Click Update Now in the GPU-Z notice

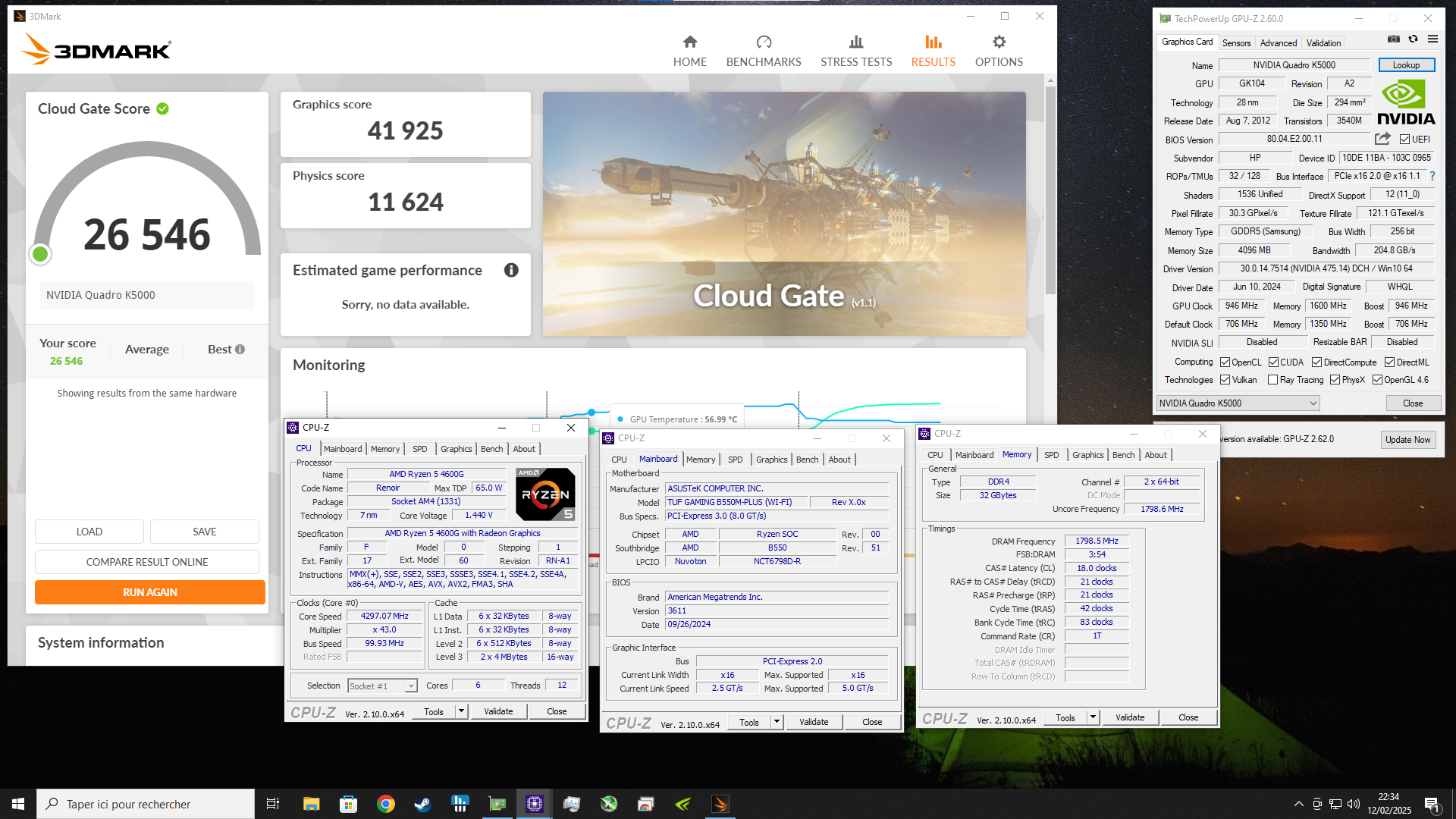point(1407,440)
